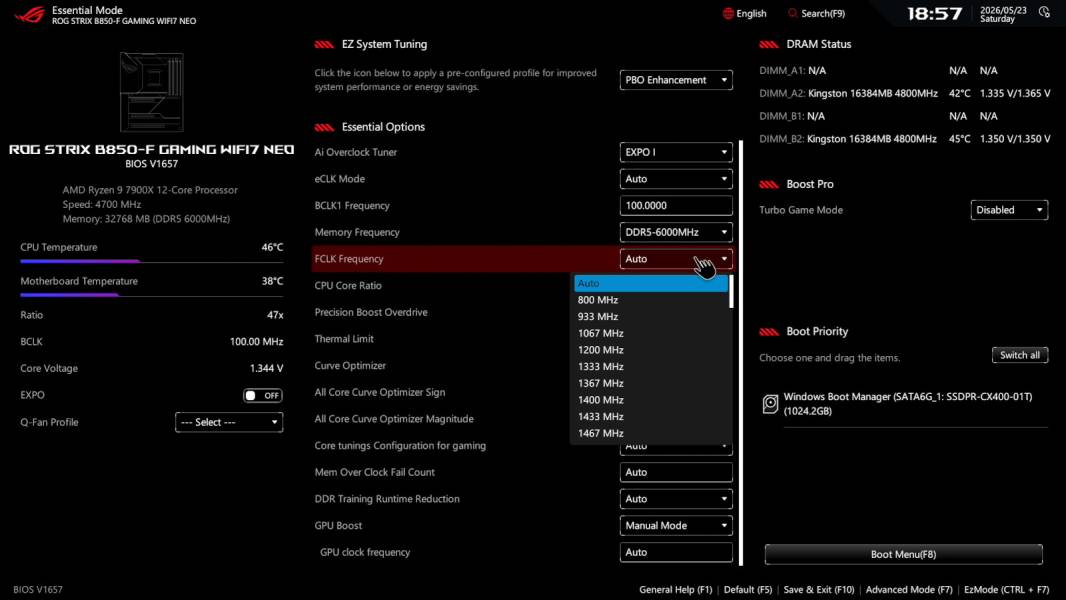1066x600 pixels.
Task: Click the 18:57 clock display
Action: (x=935, y=14)
